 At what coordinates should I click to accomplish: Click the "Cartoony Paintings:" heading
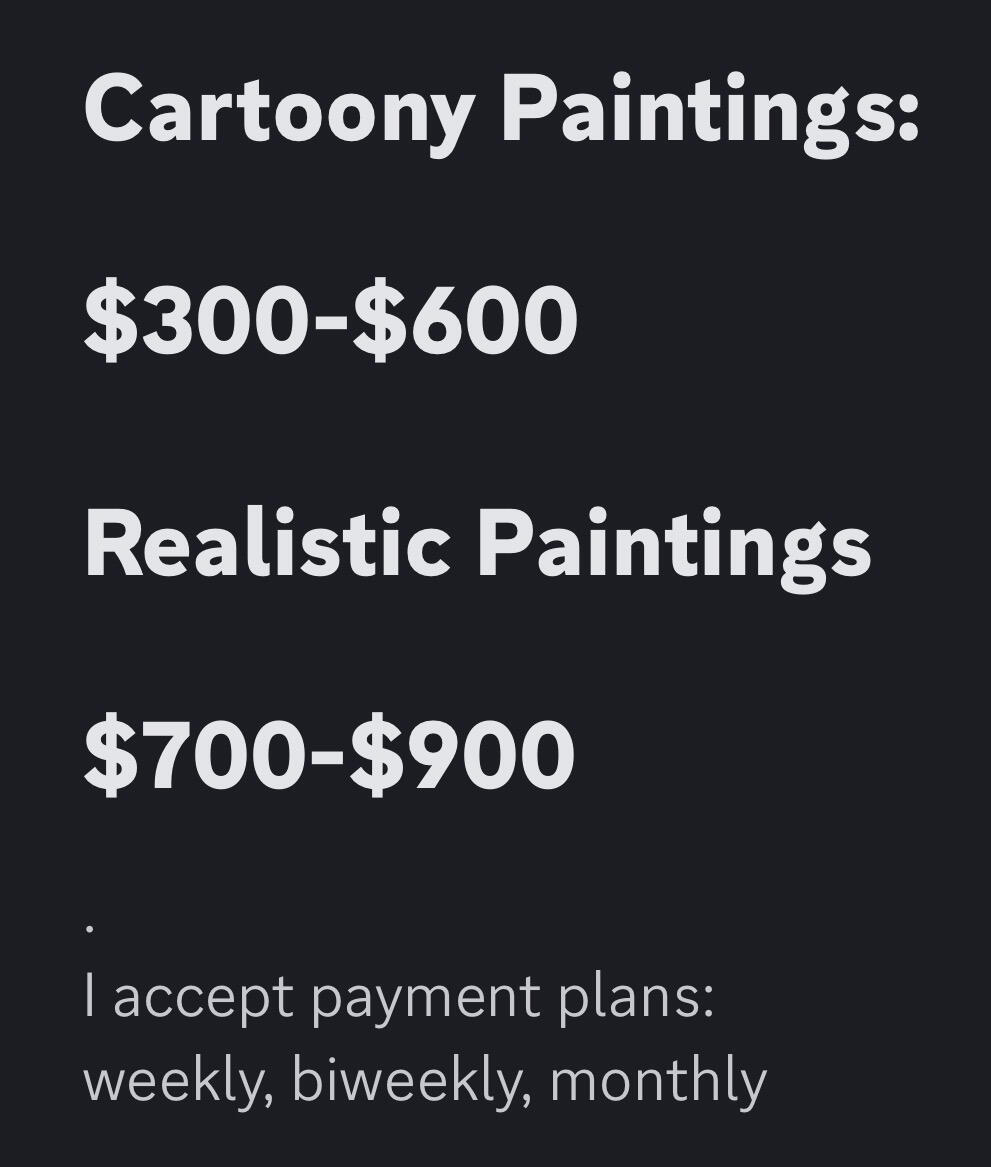(500, 110)
